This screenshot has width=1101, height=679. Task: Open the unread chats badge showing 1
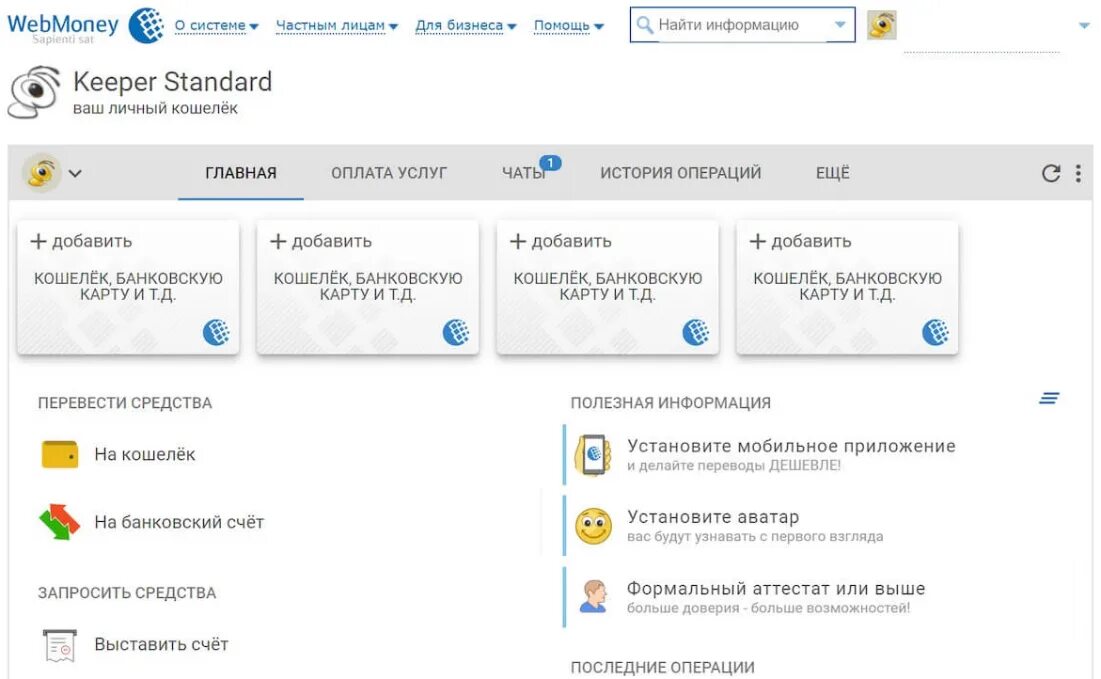click(550, 163)
